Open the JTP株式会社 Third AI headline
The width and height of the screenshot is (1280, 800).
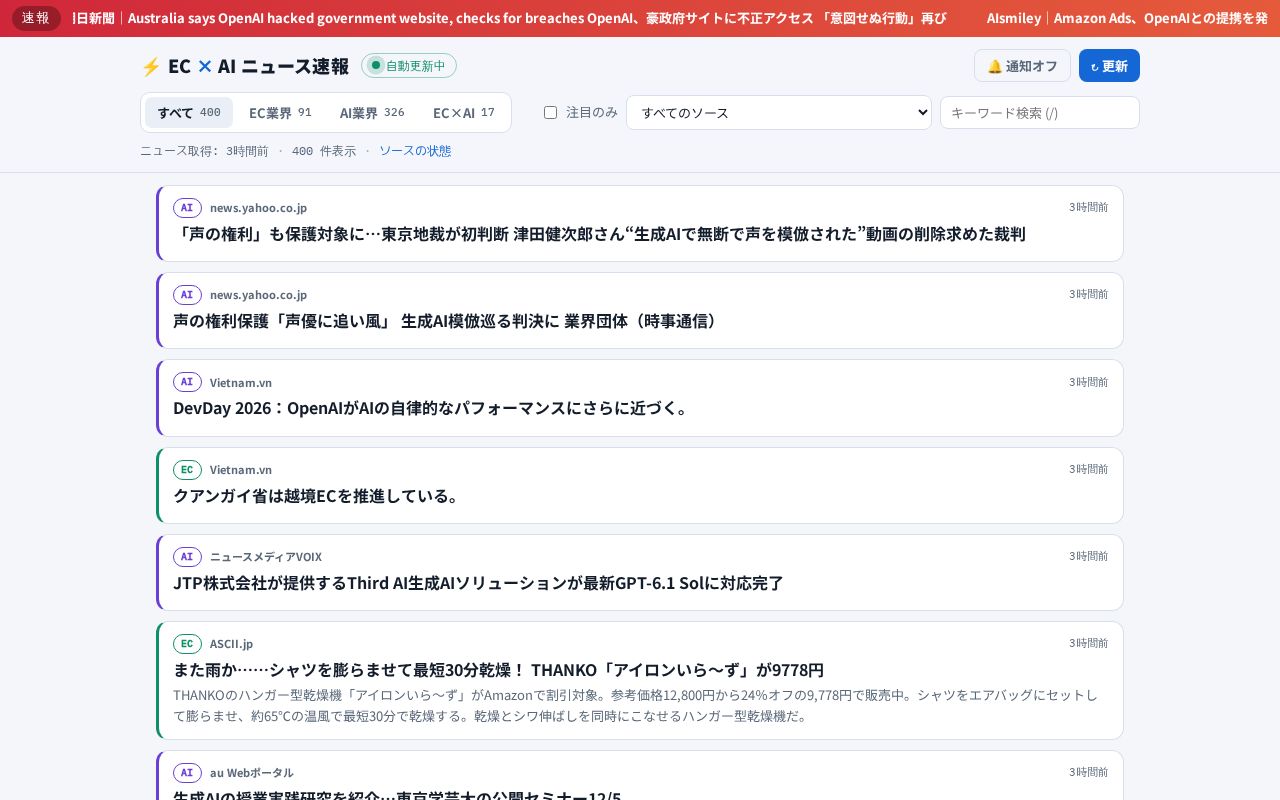point(478,582)
